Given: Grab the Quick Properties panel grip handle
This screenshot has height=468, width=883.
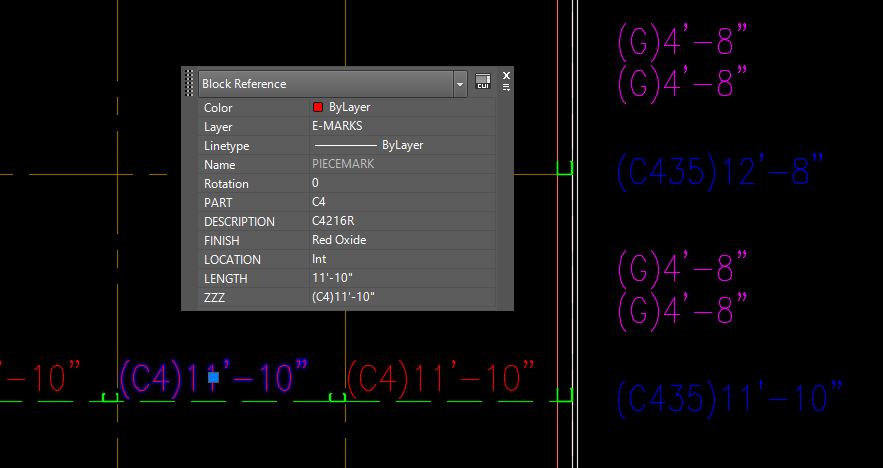Looking at the screenshot, I should [x=189, y=83].
